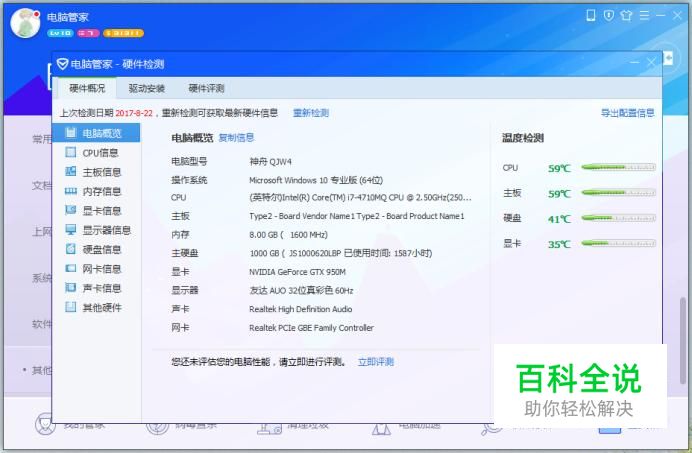This screenshot has width=692, height=453.
Task: Click the phone icon in the main window header
Action: pyautogui.click(x=590, y=16)
